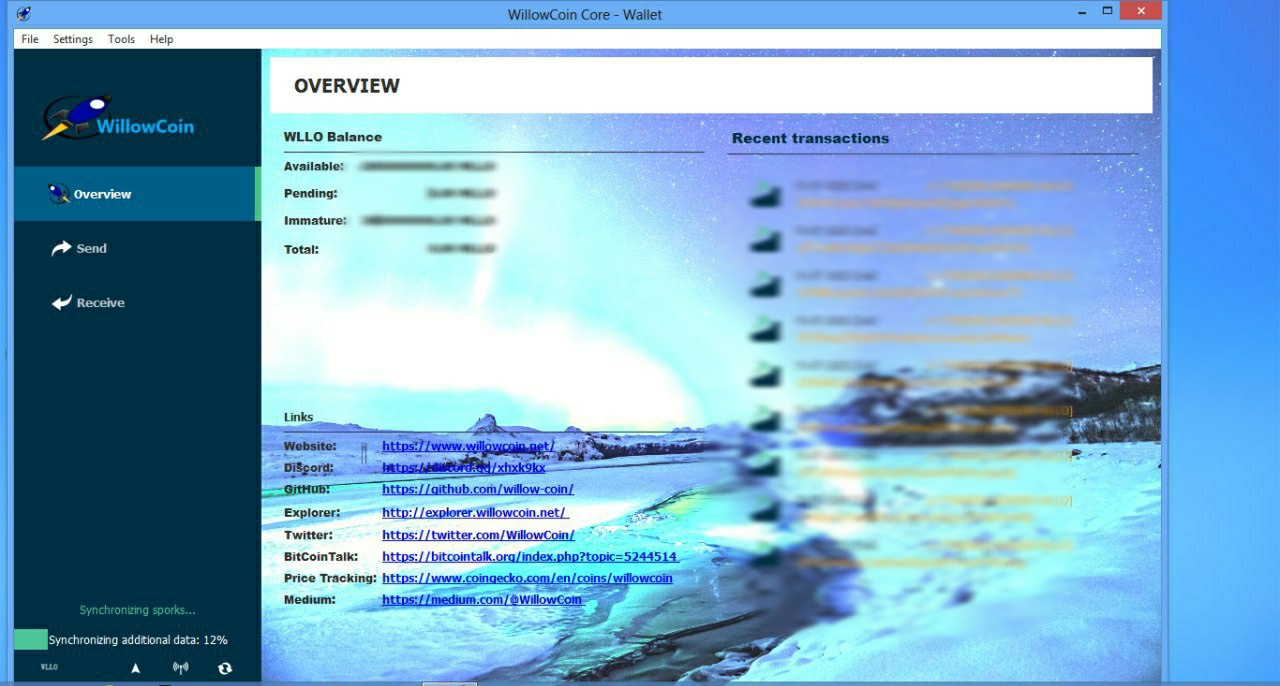Viewport: 1280px width, 686px height.
Task: Click the circular sync arrows icon
Action: tap(225, 668)
